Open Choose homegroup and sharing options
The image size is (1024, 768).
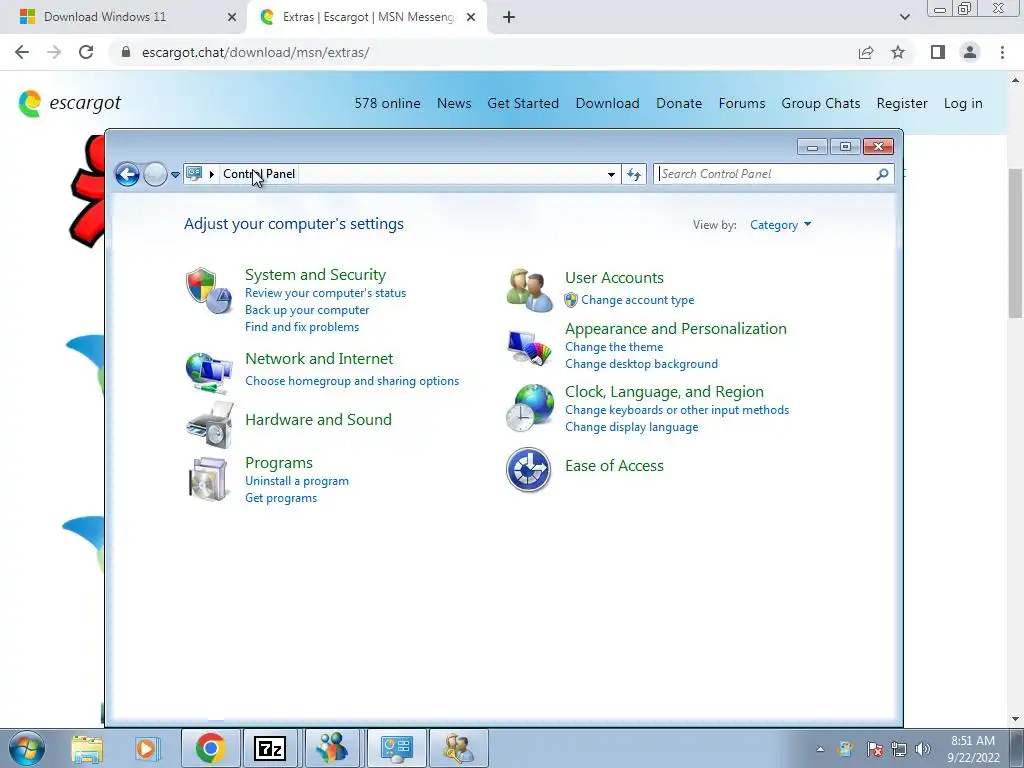pyautogui.click(x=352, y=381)
